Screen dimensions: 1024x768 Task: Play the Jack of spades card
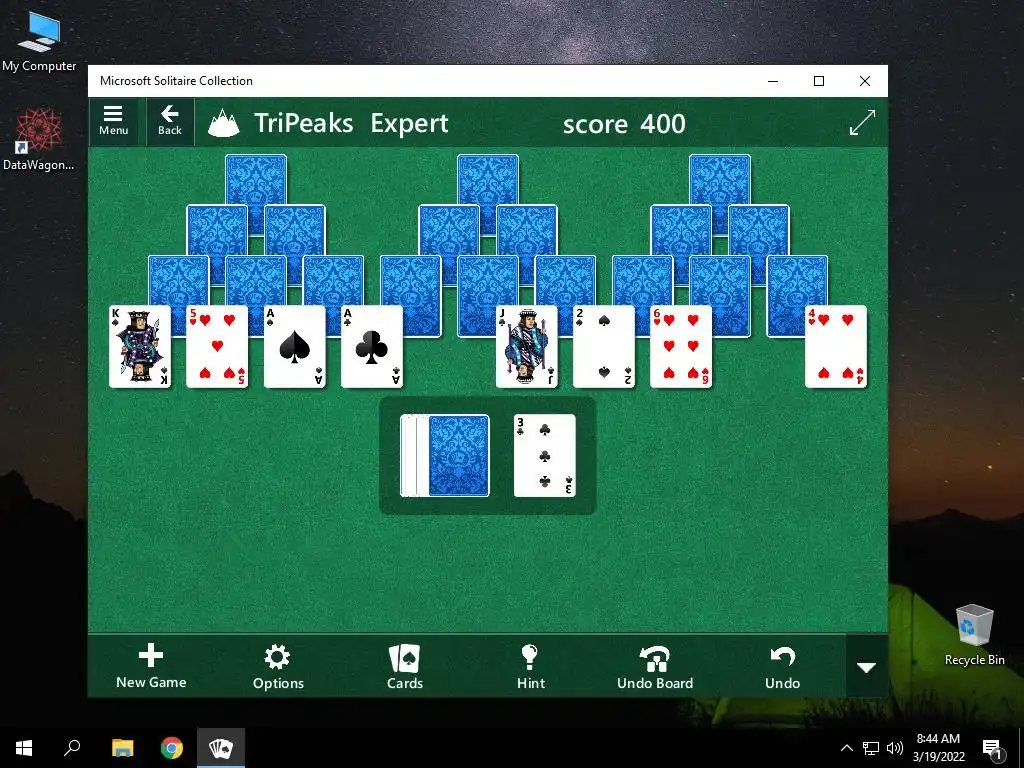click(x=526, y=347)
